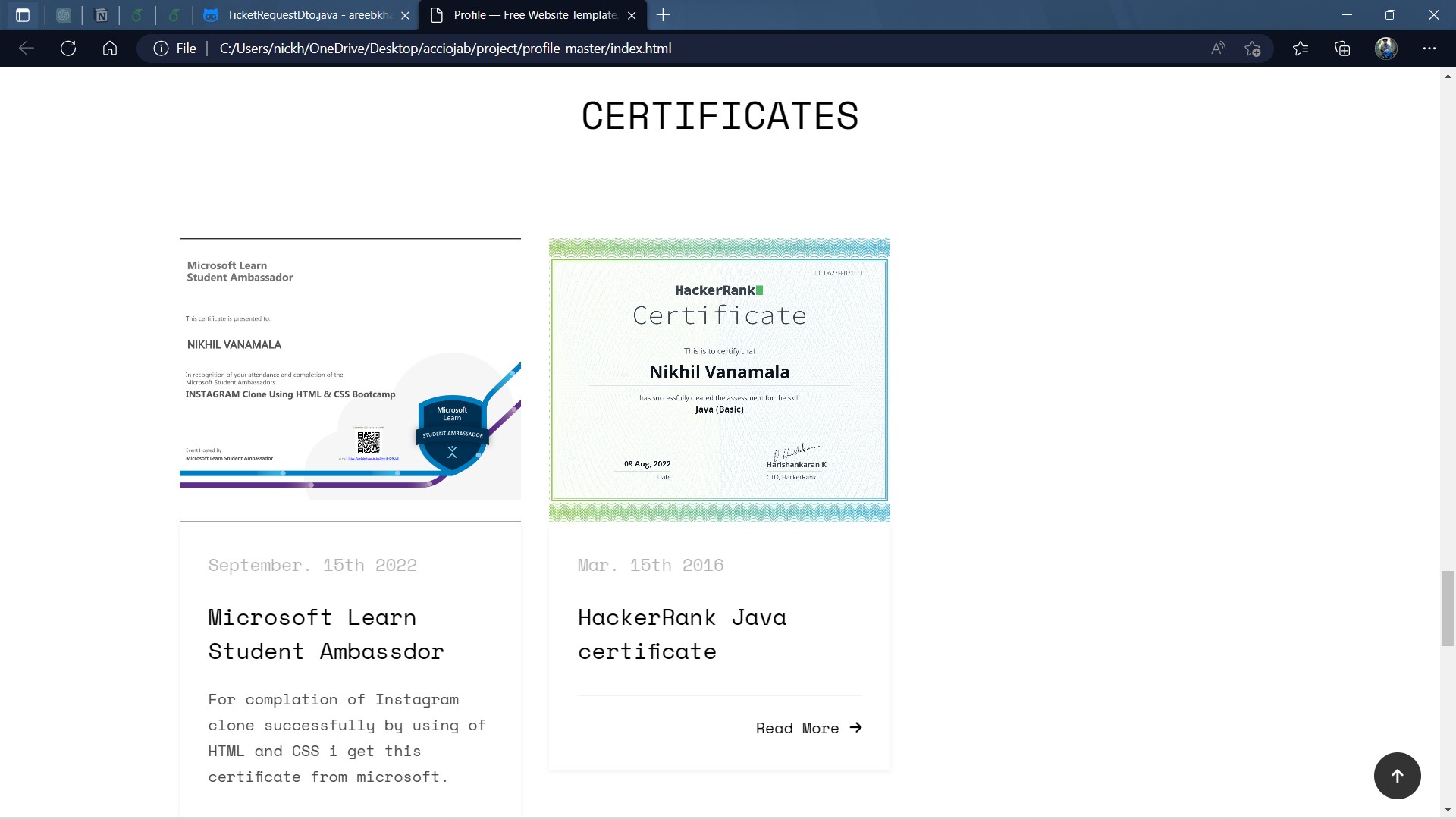Open the Edge profile switcher

(x=1386, y=48)
